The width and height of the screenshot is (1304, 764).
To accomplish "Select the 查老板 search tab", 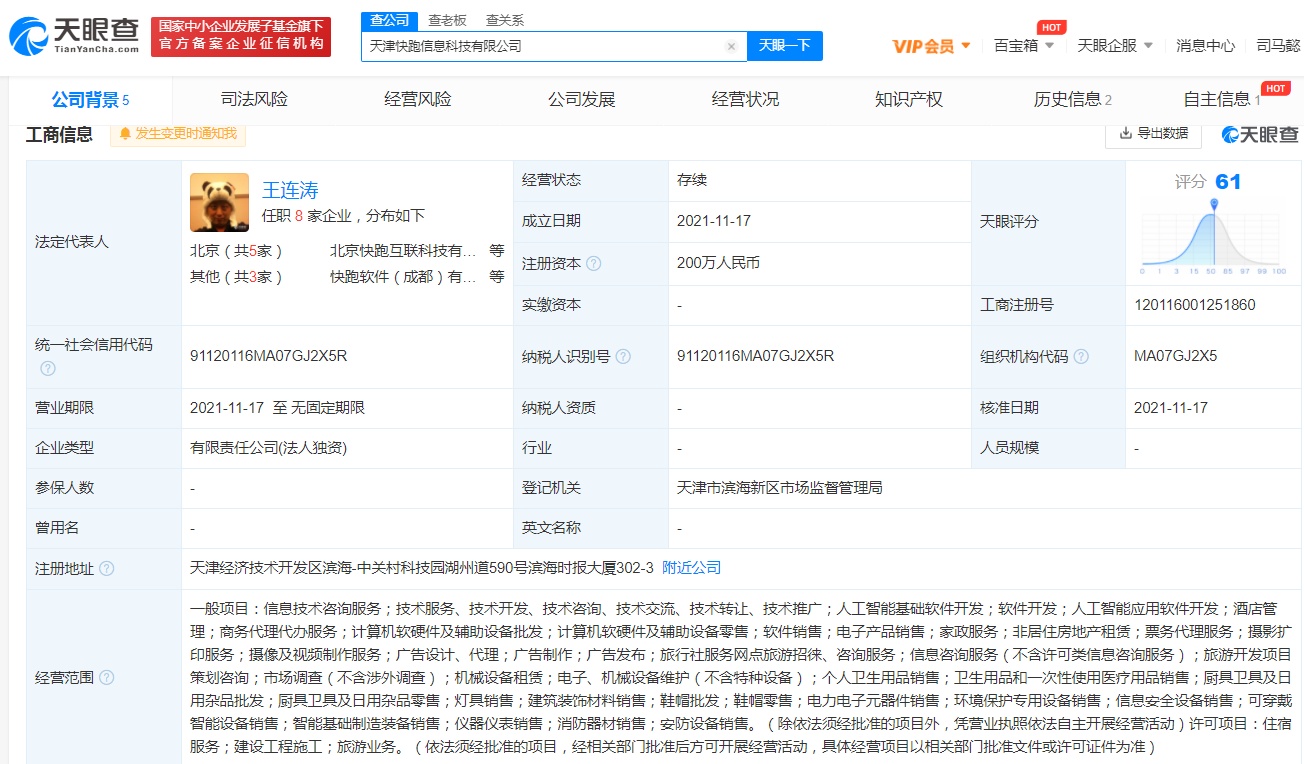I will coord(447,20).
